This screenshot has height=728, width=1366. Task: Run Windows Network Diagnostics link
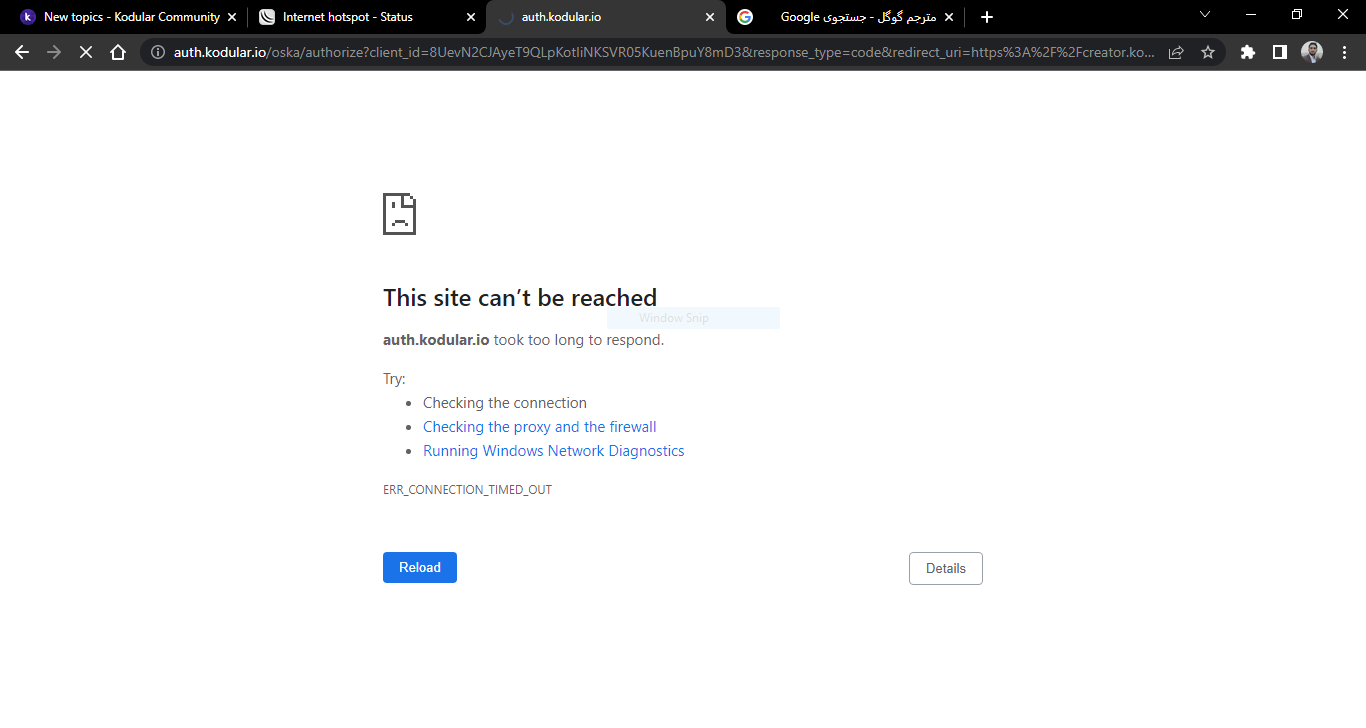(554, 451)
